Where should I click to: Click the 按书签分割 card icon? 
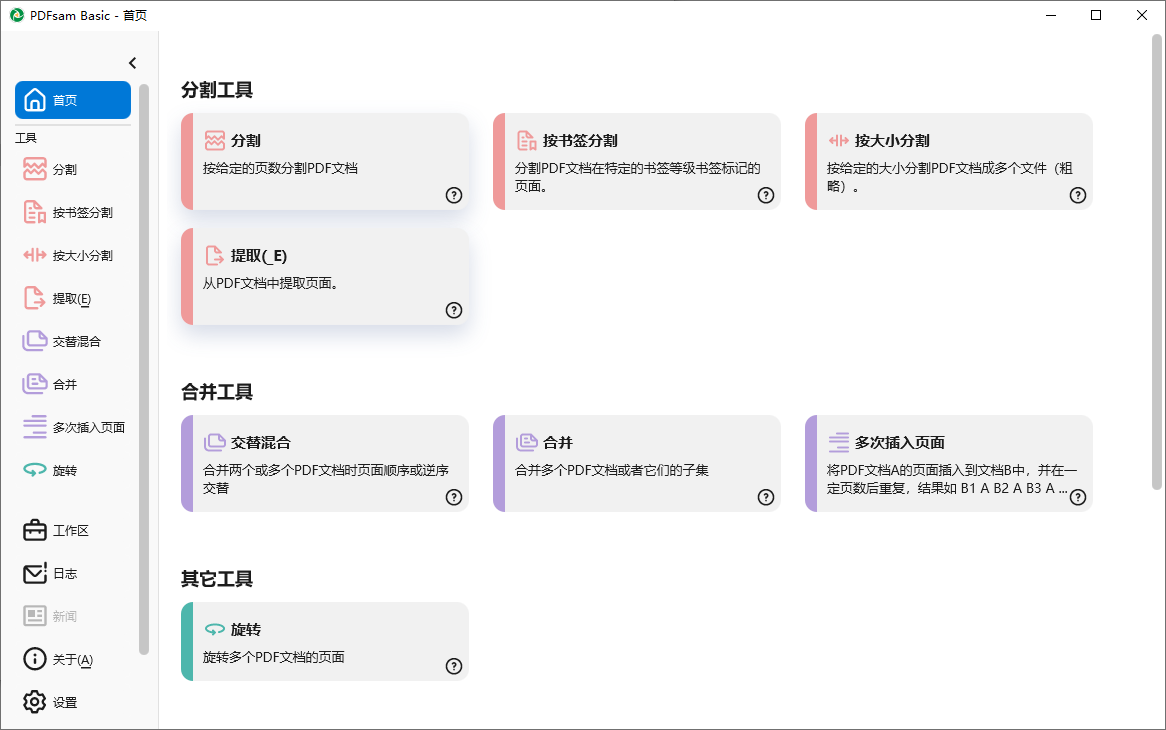tap(526, 140)
